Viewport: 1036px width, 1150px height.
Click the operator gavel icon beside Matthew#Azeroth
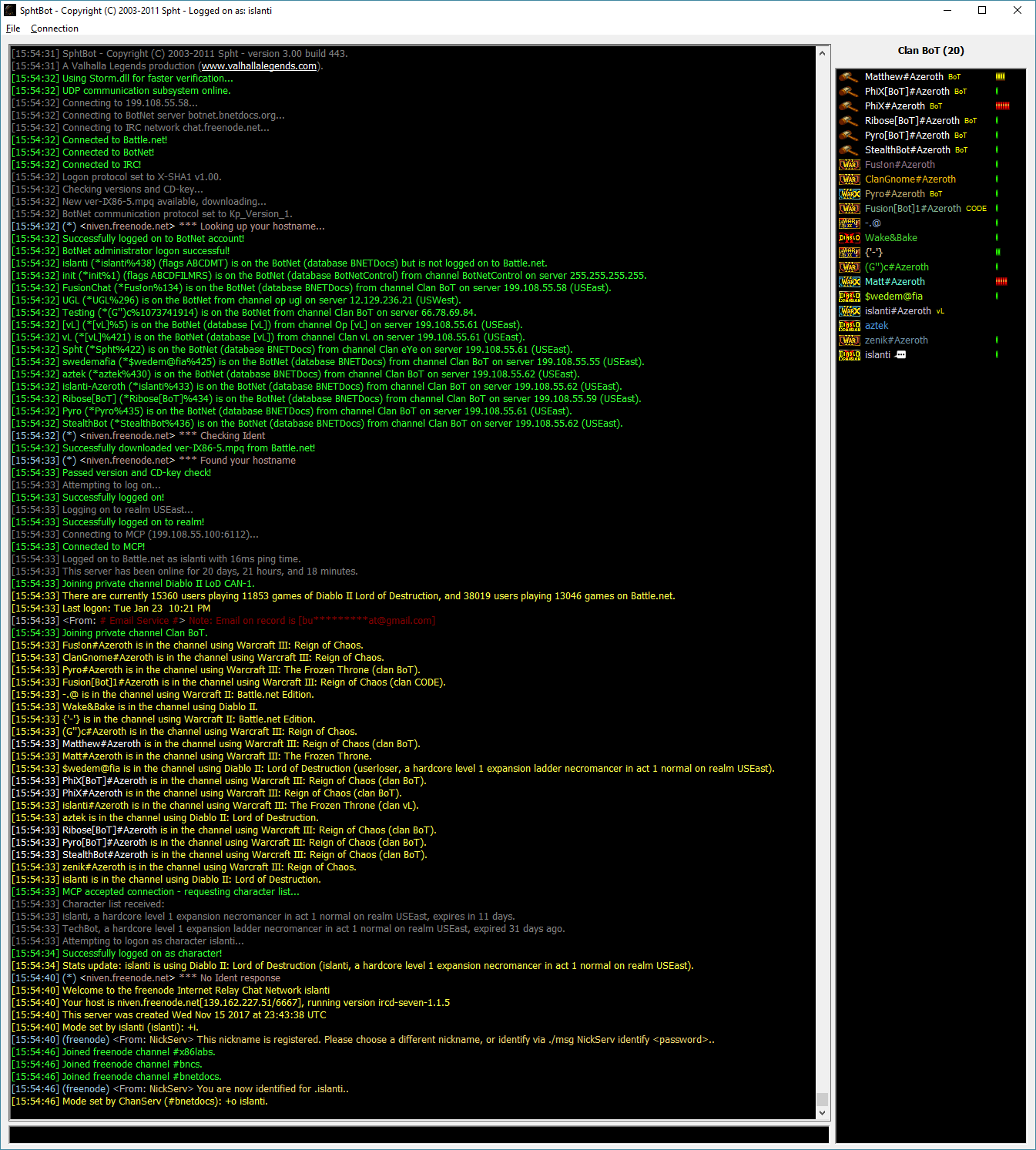coord(849,77)
